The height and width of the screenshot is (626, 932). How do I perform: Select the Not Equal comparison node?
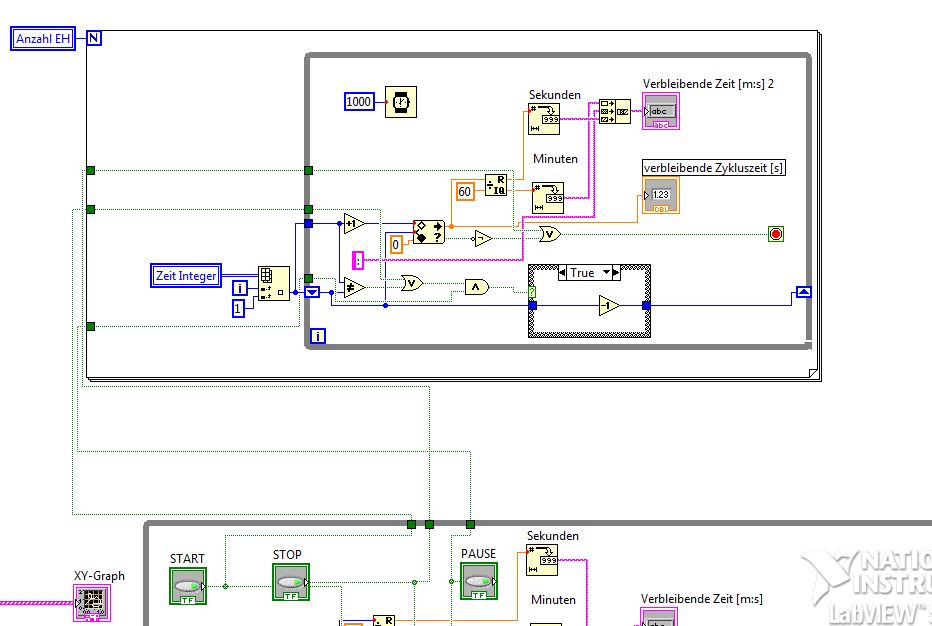[354, 288]
